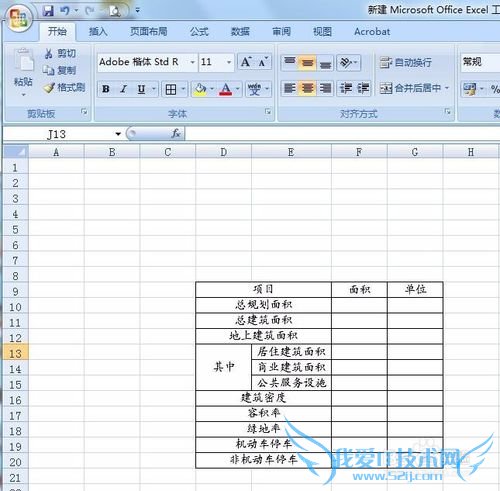The height and width of the screenshot is (491, 500).
Task: Expand the Borders options dropdown arrow
Action: tap(183, 89)
